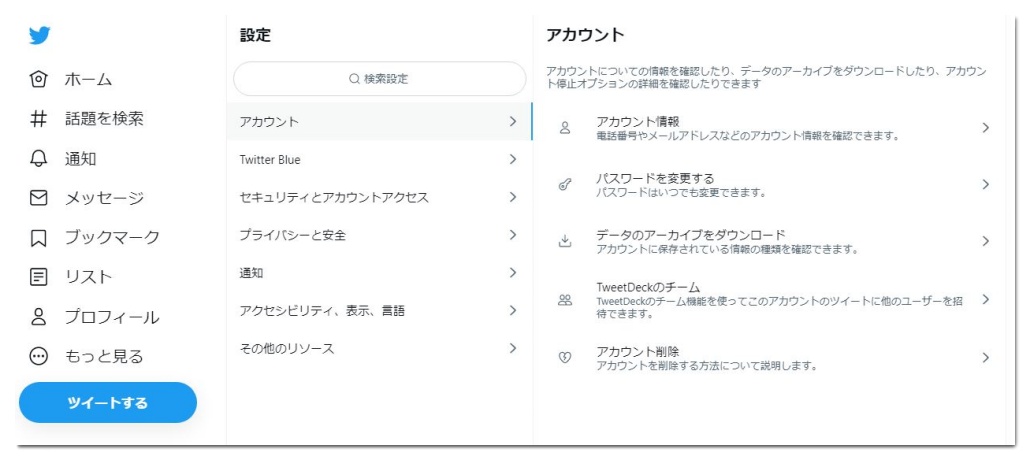1030x460 pixels.
Task: Open the 通知 bell icon in sidebar
Action: (x=39, y=158)
